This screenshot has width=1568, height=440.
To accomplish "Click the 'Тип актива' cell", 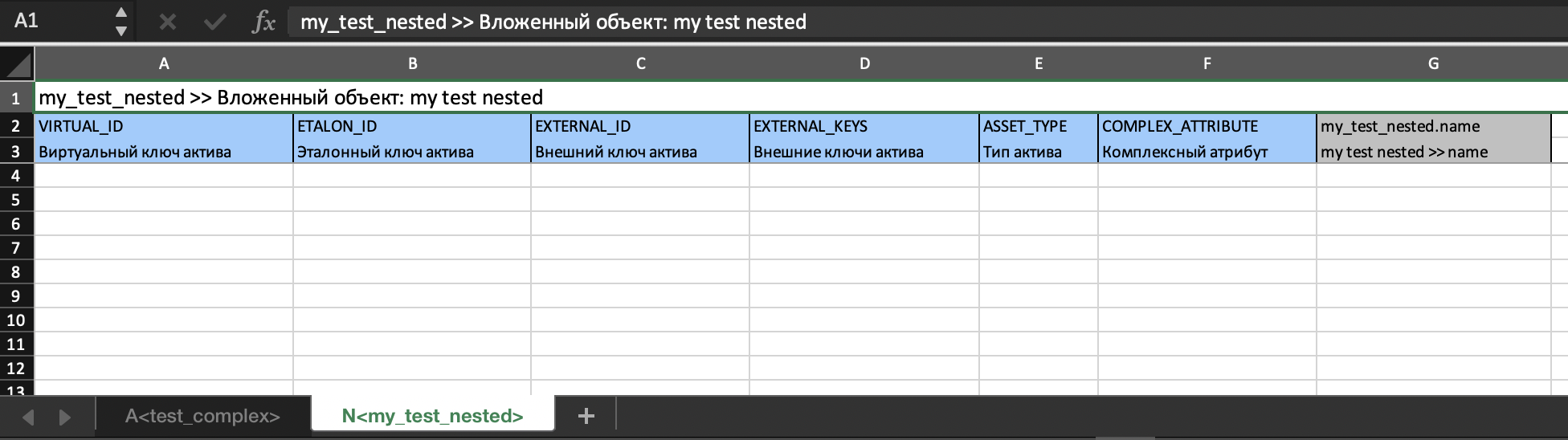I will pos(1038,152).
